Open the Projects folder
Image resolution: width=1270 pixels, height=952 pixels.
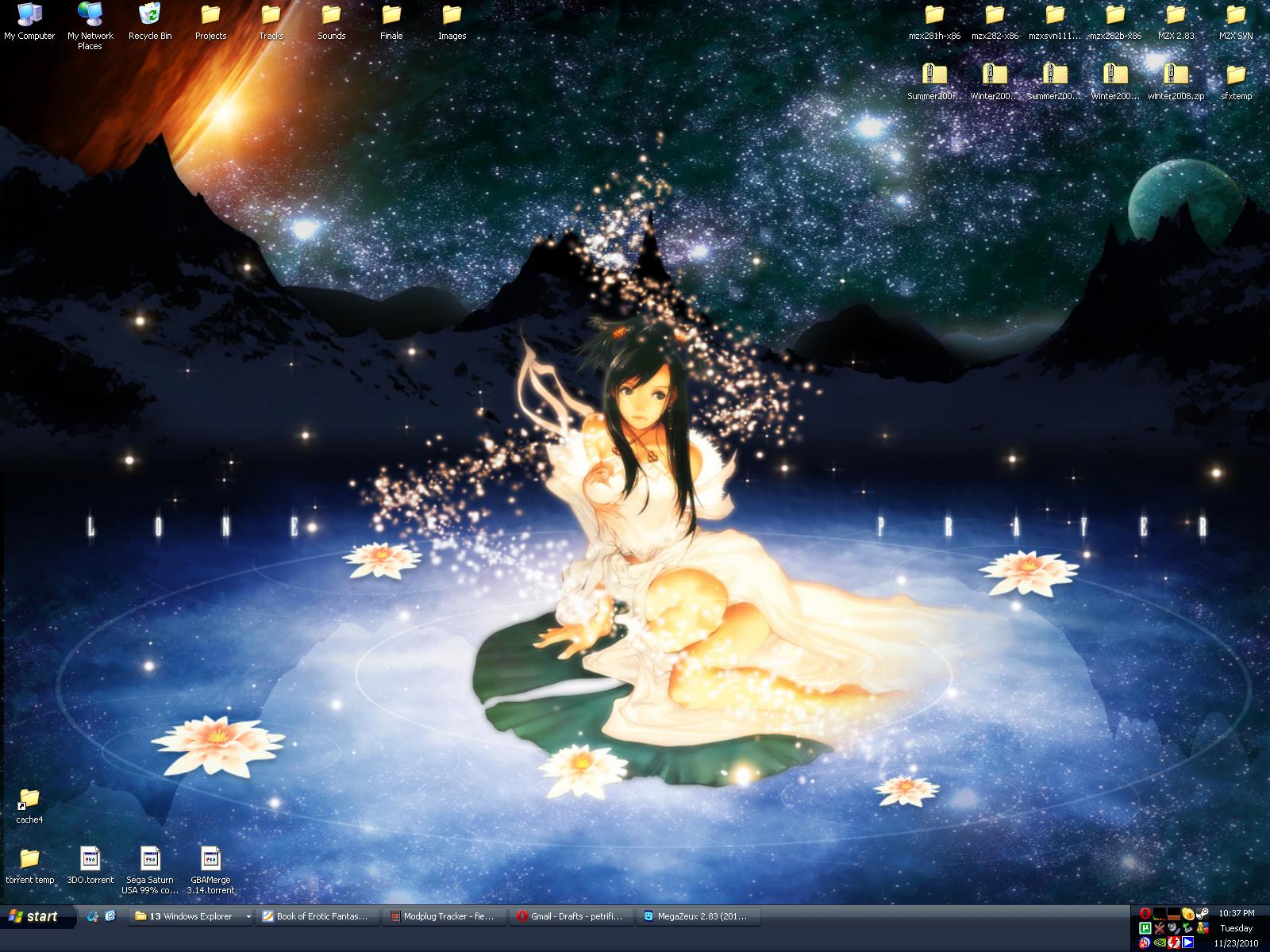(x=210, y=21)
